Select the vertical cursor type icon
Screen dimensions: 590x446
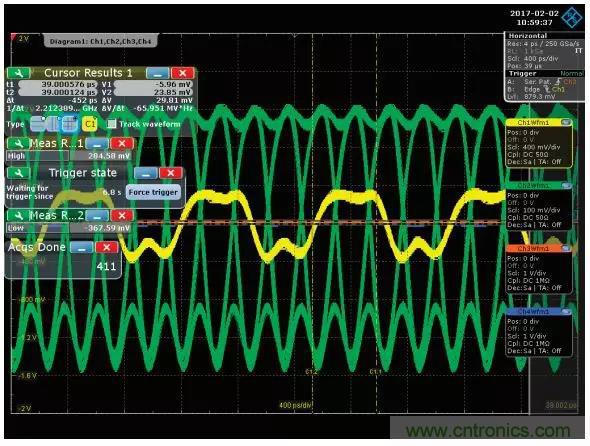pyautogui.click(x=53, y=124)
